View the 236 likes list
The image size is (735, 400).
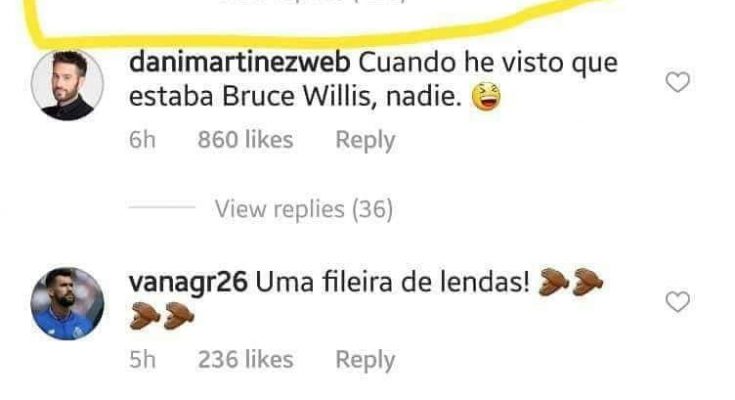click(x=245, y=360)
